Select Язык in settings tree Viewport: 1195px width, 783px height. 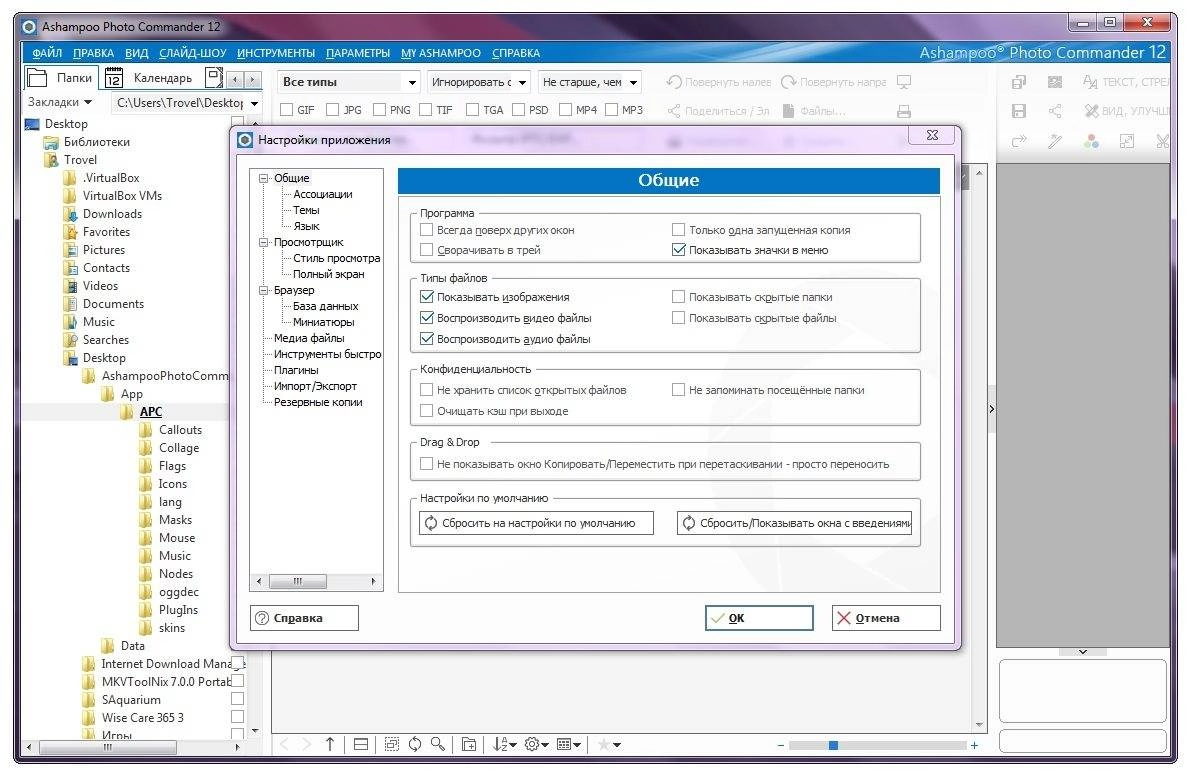click(306, 226)
